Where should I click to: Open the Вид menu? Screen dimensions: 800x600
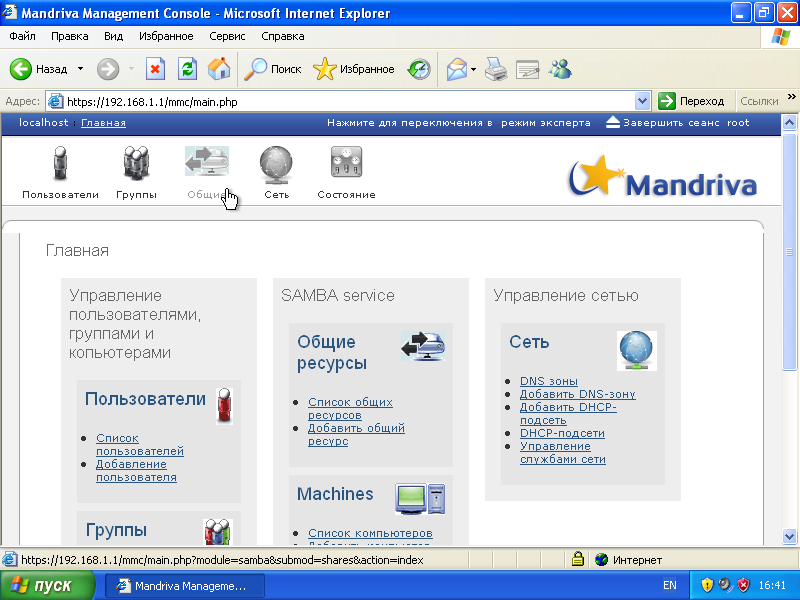[113, 36]
